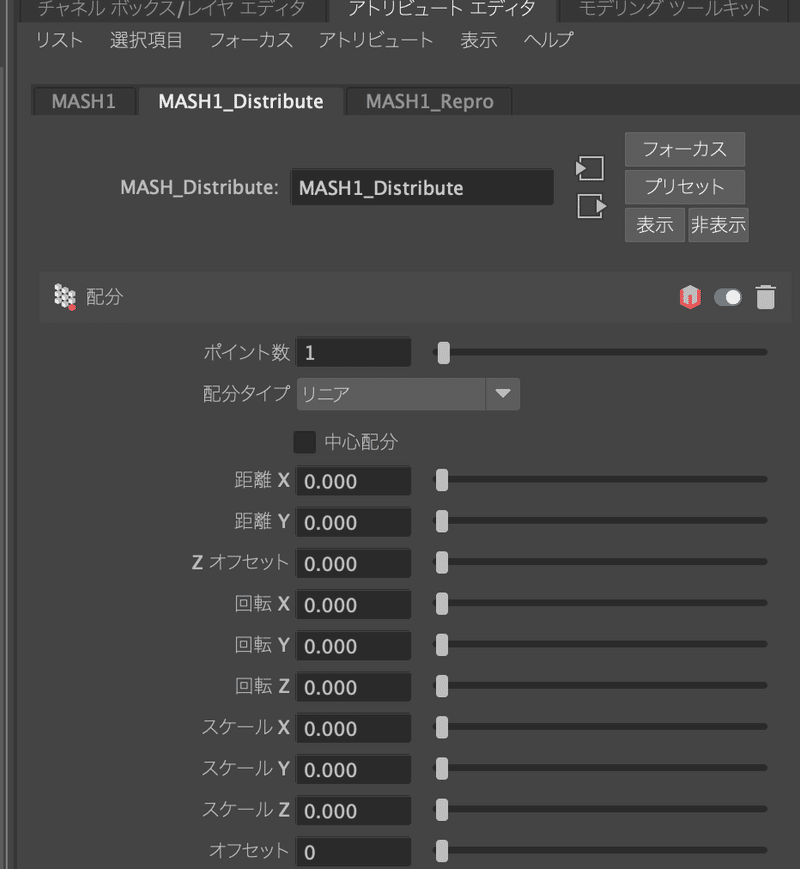Click the 回転 X slider handle
The image size is (800, 869).
pos(442,604)
